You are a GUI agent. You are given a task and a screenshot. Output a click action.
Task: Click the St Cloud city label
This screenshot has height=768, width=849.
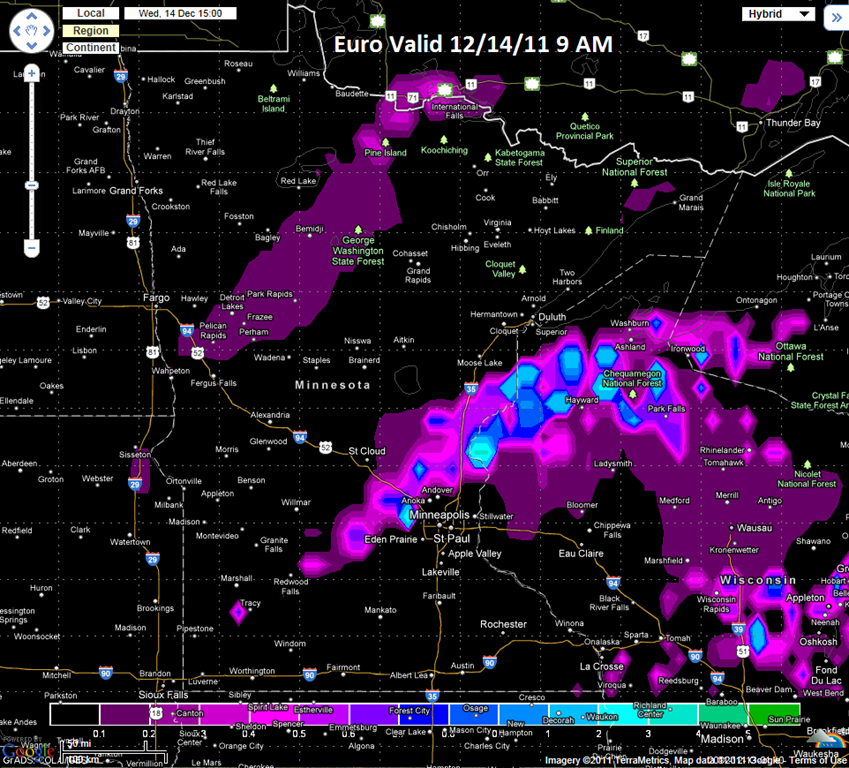click(367, 451)
